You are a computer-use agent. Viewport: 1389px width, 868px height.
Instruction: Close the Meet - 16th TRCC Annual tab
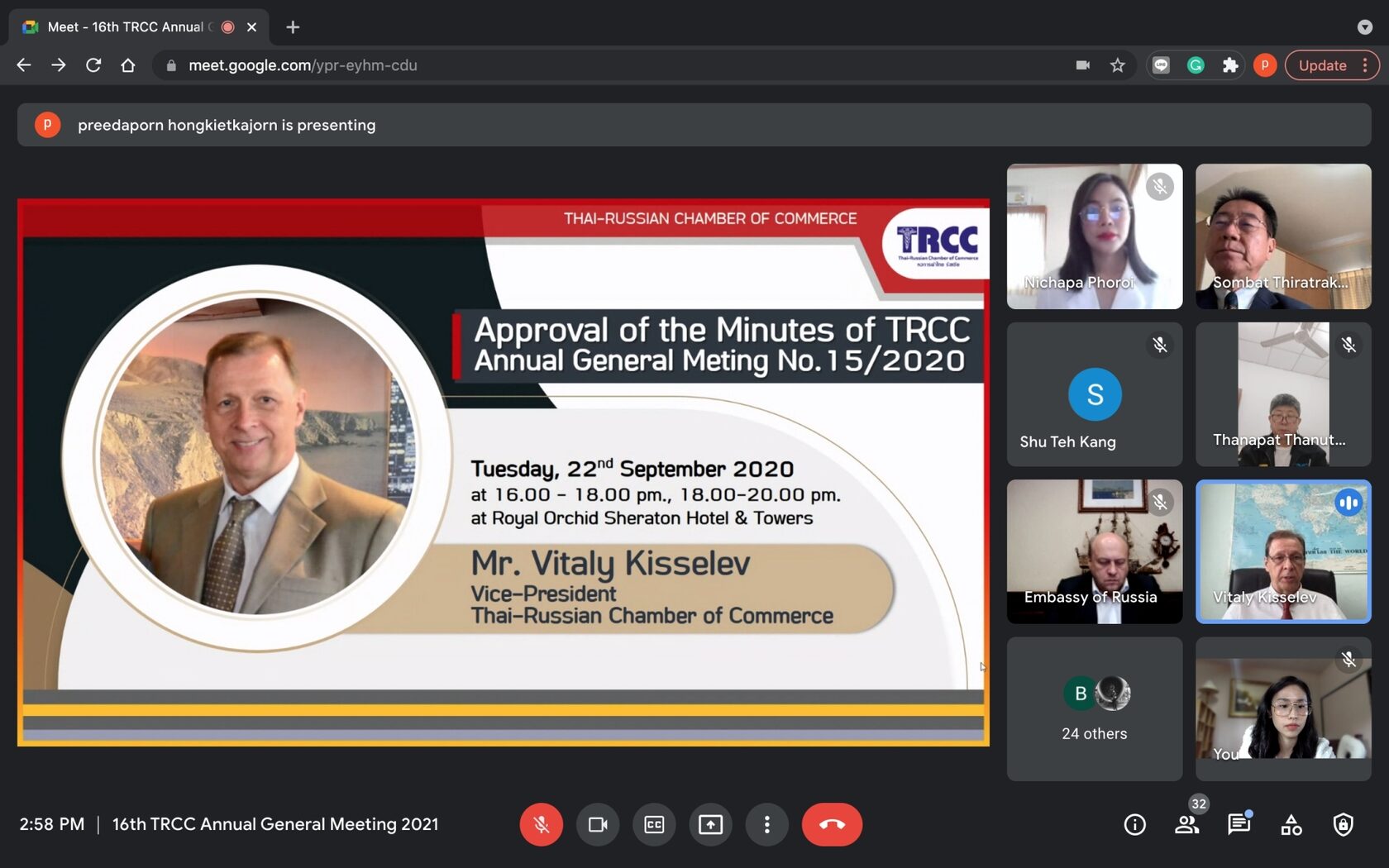(252, 27)
